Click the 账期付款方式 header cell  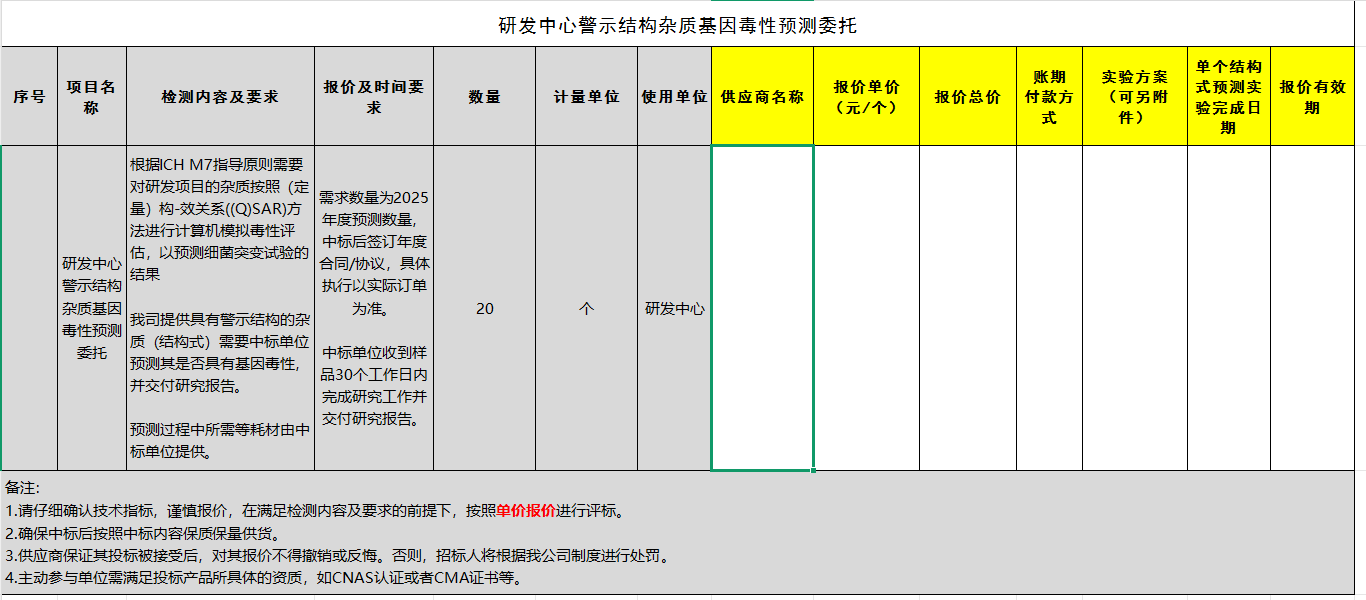[x=1049, y=97]
